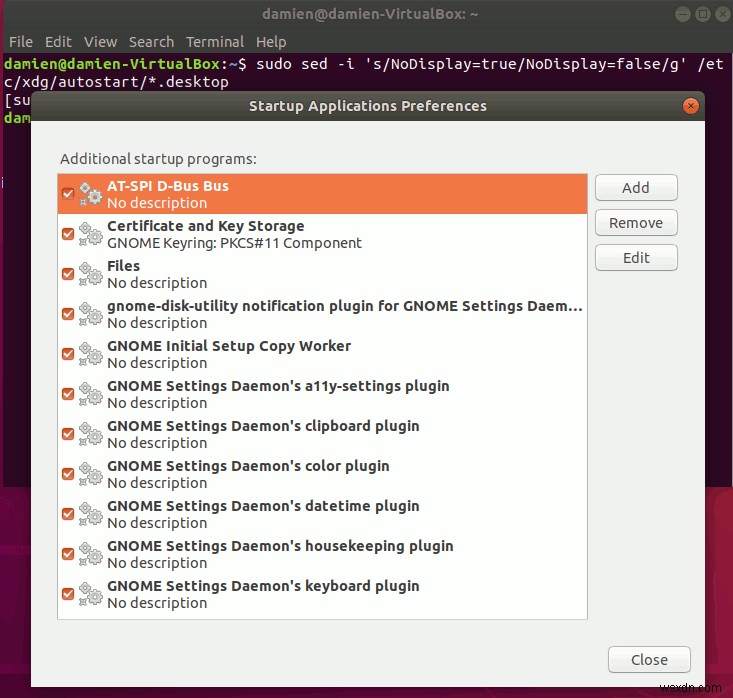Click the gear icon next to Files entry
This screenshot has width=733, height=698.
[x=90, y=274]
